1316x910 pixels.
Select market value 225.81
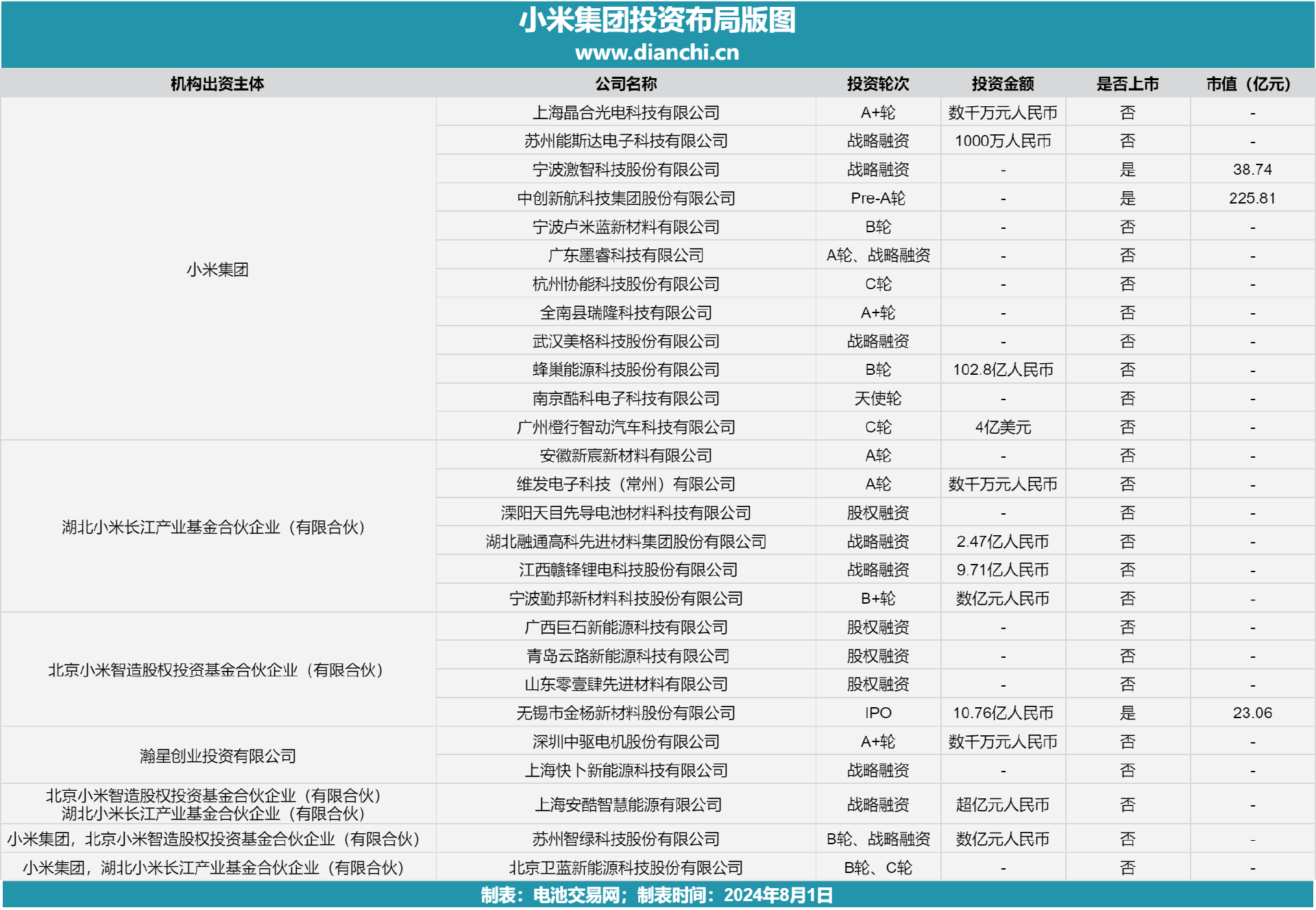pos(1252,198)
